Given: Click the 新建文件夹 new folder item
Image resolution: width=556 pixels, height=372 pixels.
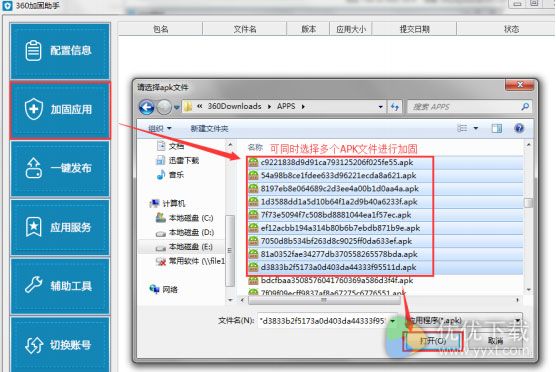Looking at the screenshot, I should 209,128.
